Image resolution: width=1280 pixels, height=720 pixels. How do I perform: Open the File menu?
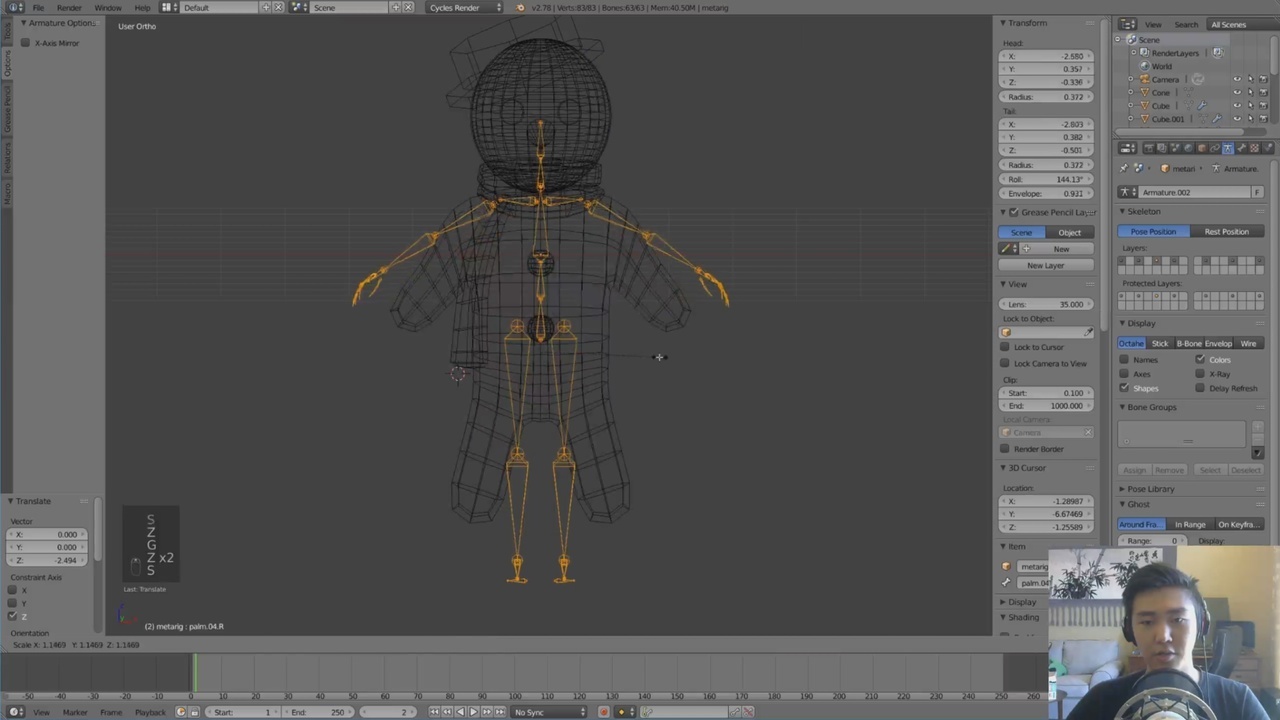38,7
